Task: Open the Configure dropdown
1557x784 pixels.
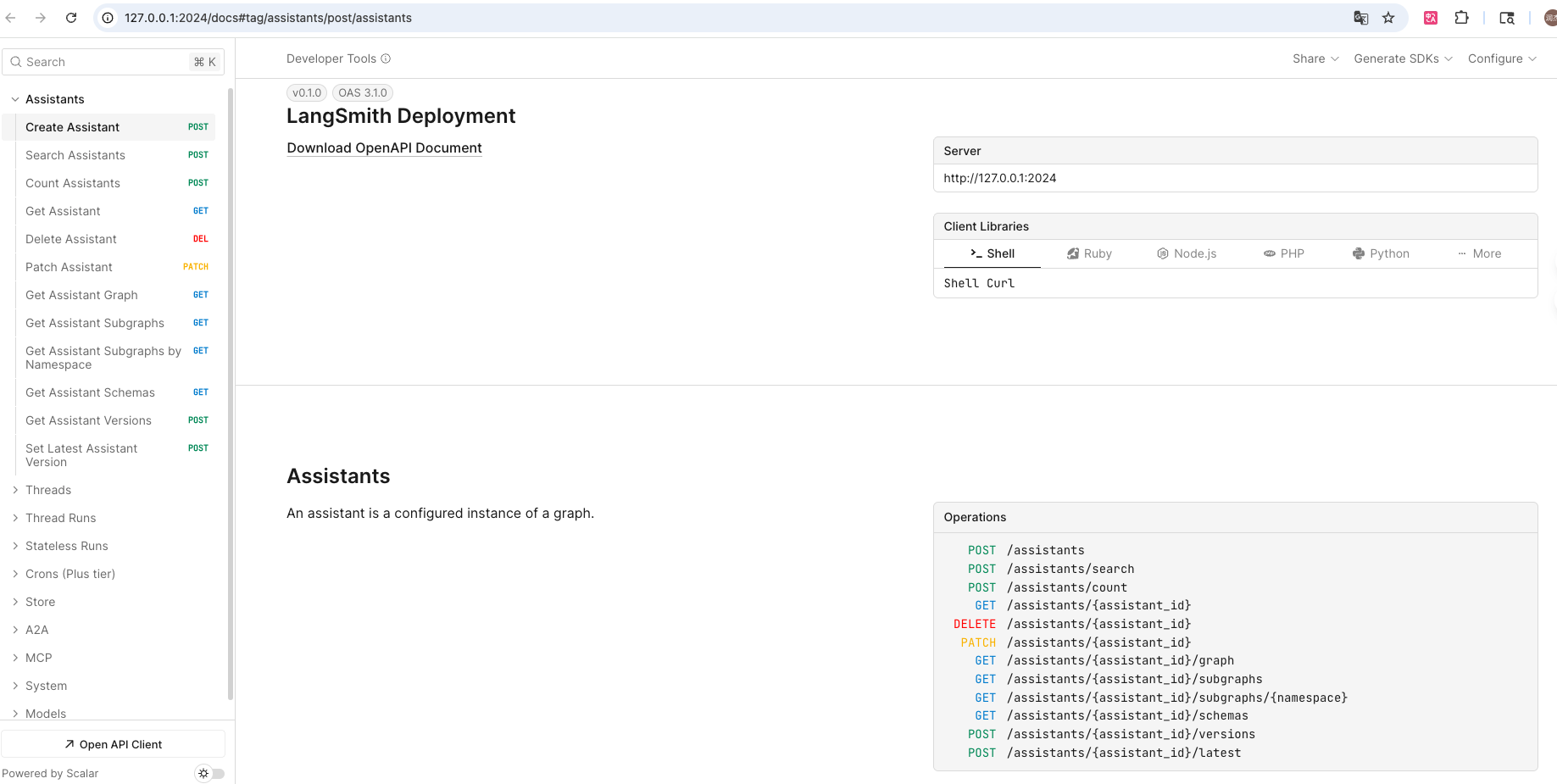Action: (x=1502, y=58)
